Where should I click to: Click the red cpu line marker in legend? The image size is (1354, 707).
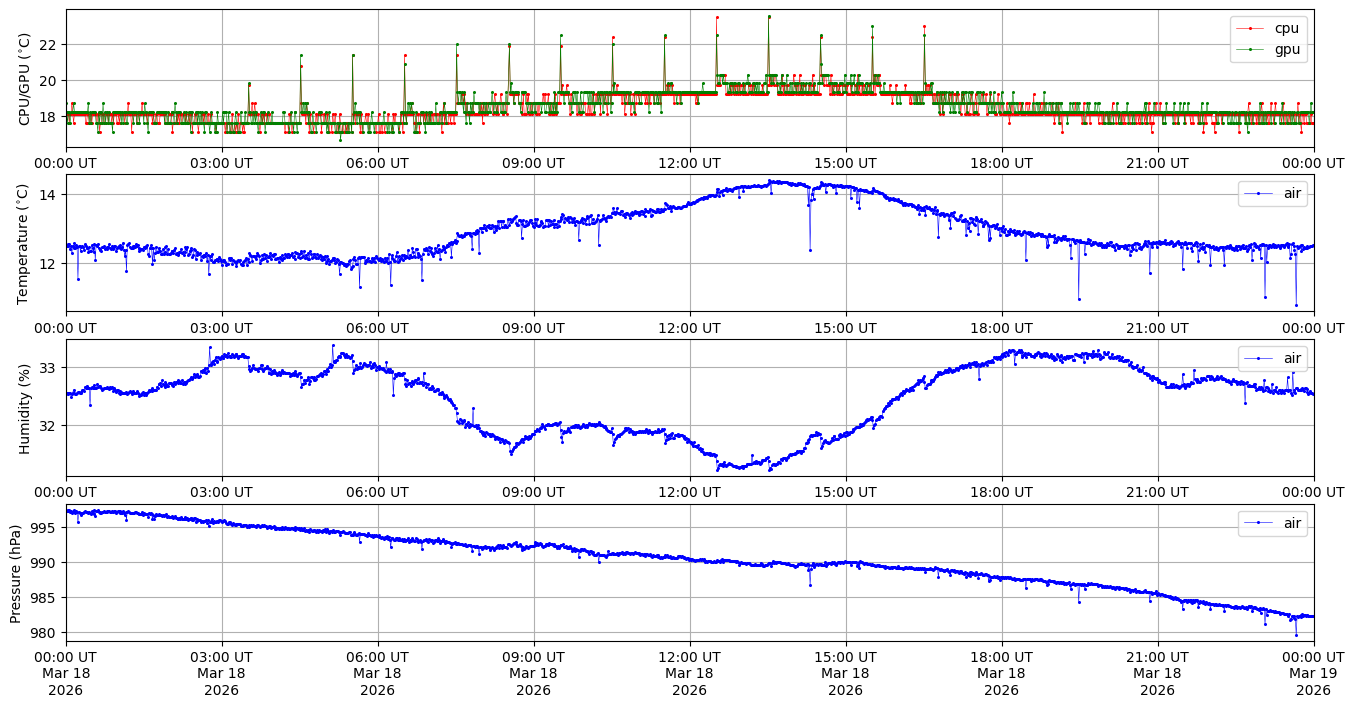1250,28
